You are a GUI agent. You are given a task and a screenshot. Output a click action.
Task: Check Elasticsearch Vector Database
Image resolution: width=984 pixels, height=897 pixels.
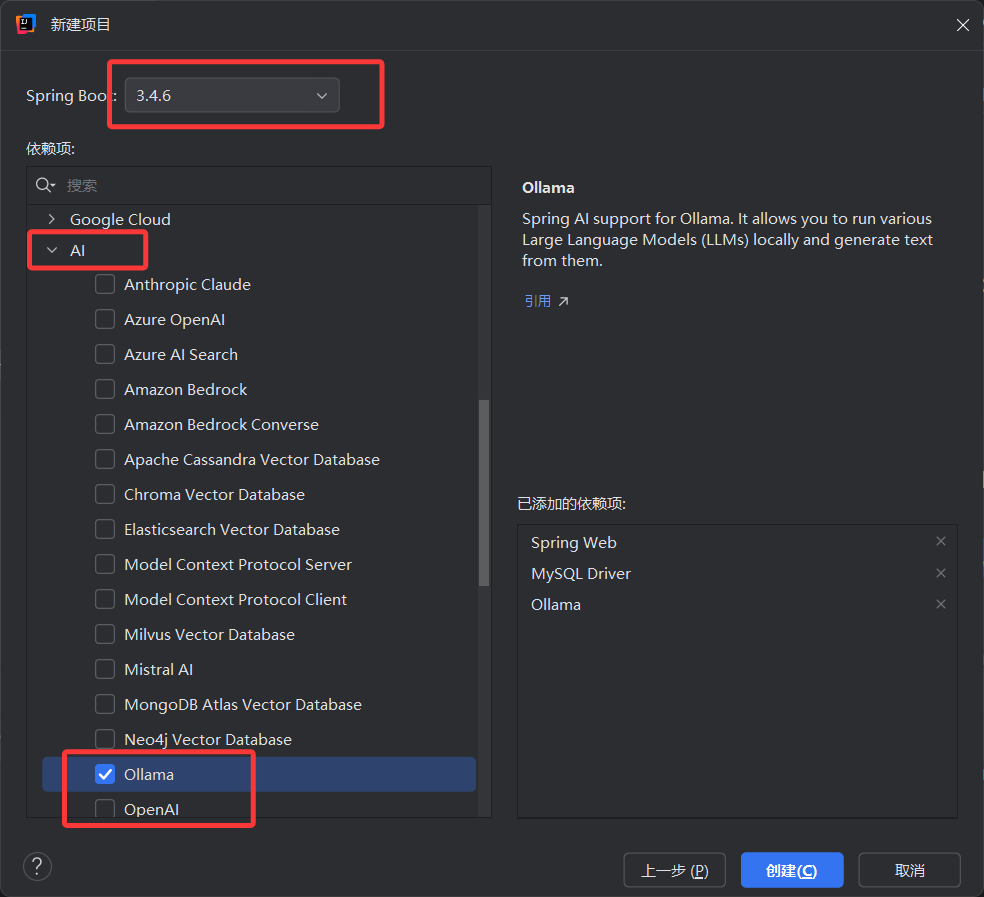pyautogui.click(x=105, y=529)
